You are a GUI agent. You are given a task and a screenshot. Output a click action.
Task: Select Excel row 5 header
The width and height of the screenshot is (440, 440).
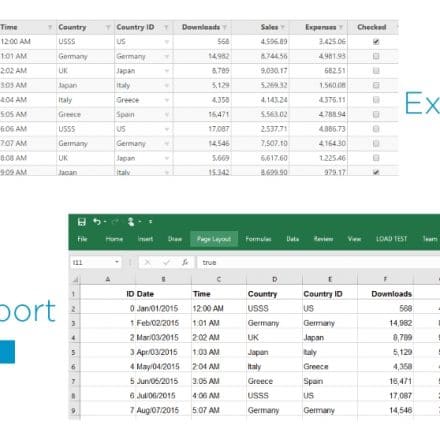[74, 352]
